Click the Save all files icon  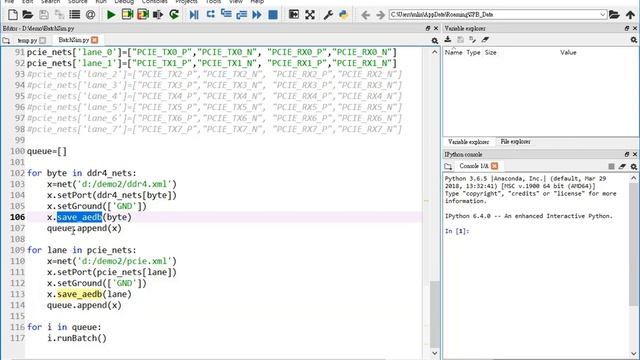click(x=59, y=15)
